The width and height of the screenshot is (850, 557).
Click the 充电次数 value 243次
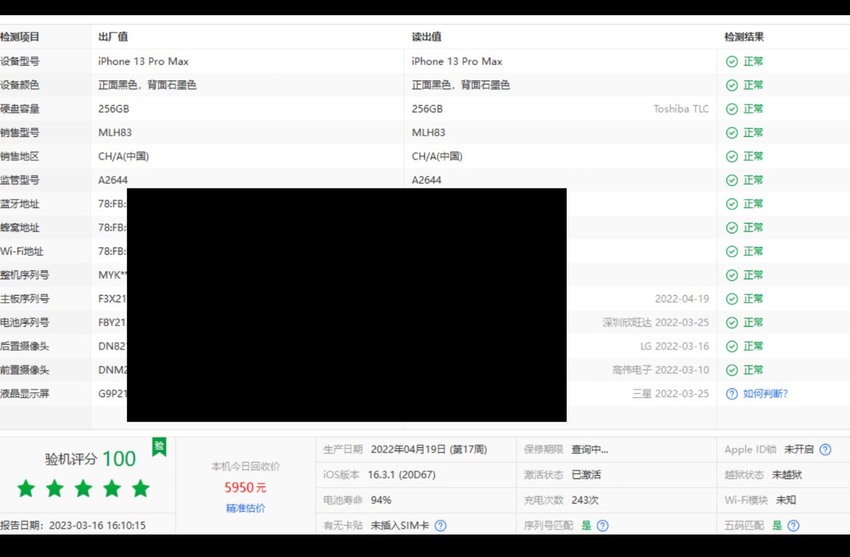point(585,500)
